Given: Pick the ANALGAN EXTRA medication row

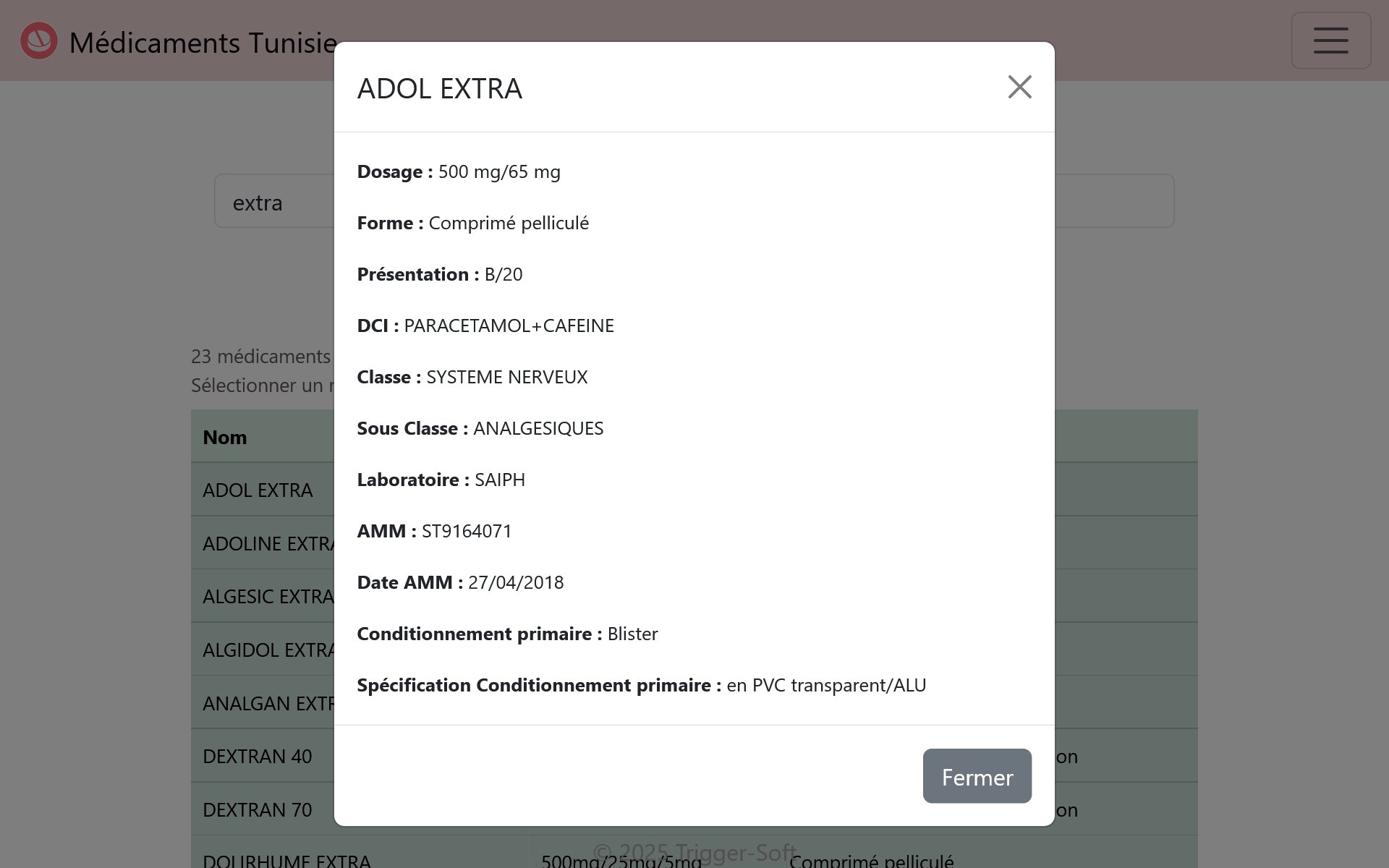Looking at the screenshot, I should (x=268, y=703).
